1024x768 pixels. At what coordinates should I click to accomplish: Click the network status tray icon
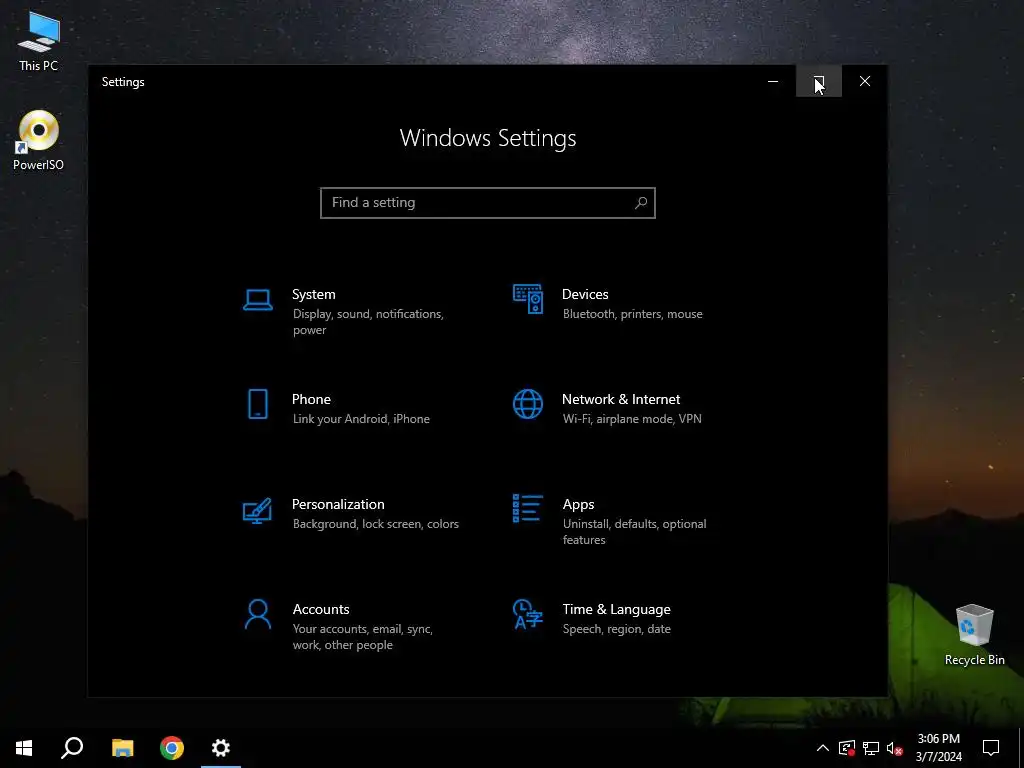(871, 748)
